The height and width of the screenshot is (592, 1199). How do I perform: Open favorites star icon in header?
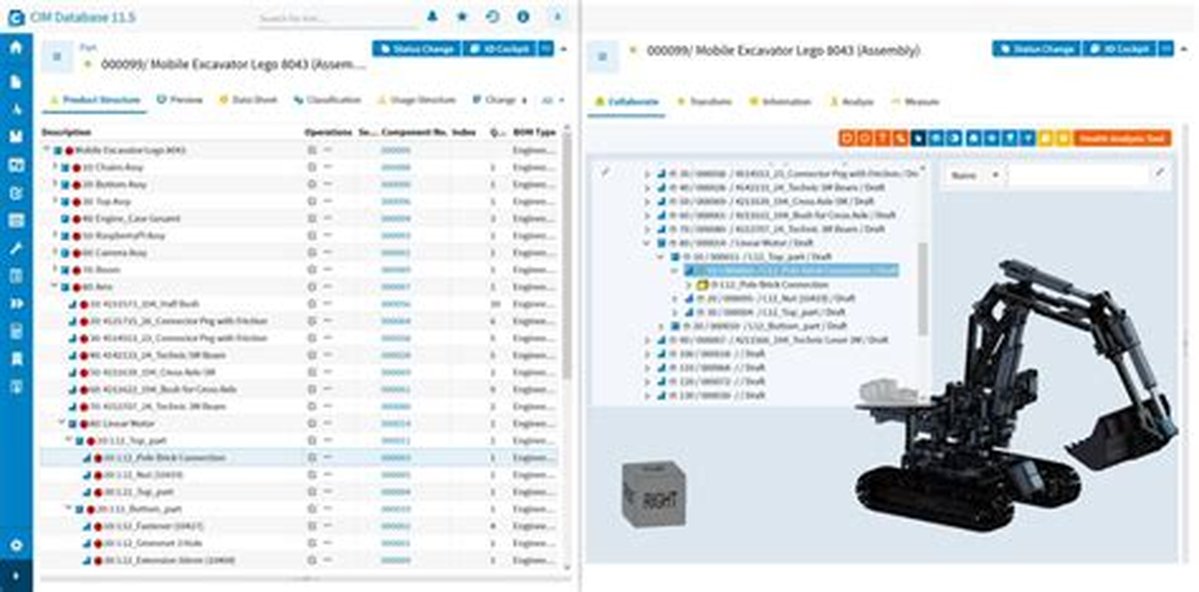pyautogui.click(x=462, y=16)
